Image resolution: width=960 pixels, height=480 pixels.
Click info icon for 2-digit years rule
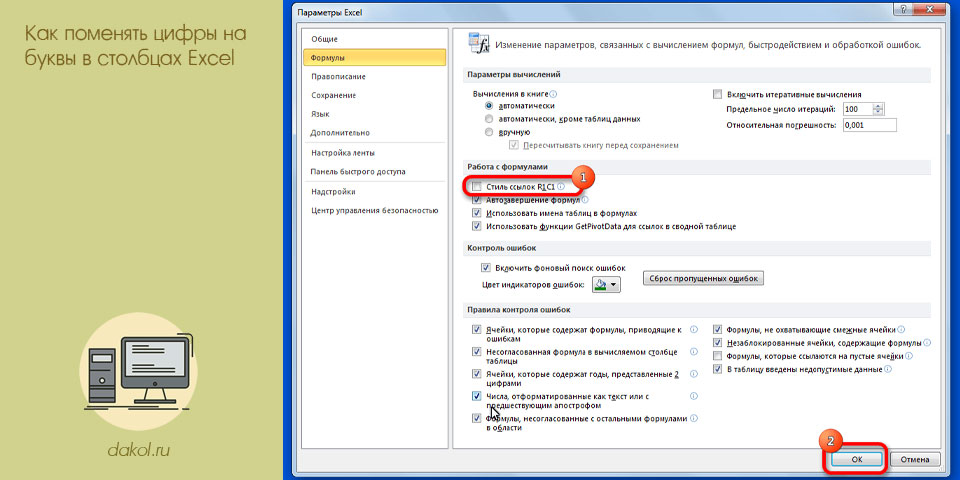pos(694,374)
